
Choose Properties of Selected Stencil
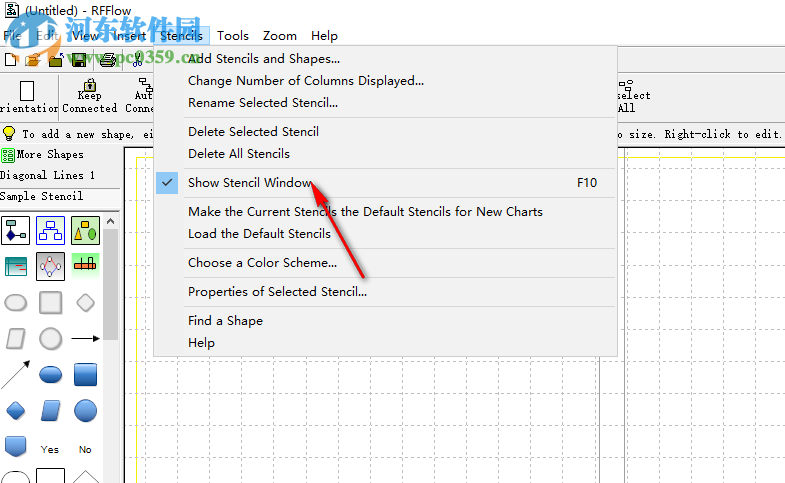277,292
